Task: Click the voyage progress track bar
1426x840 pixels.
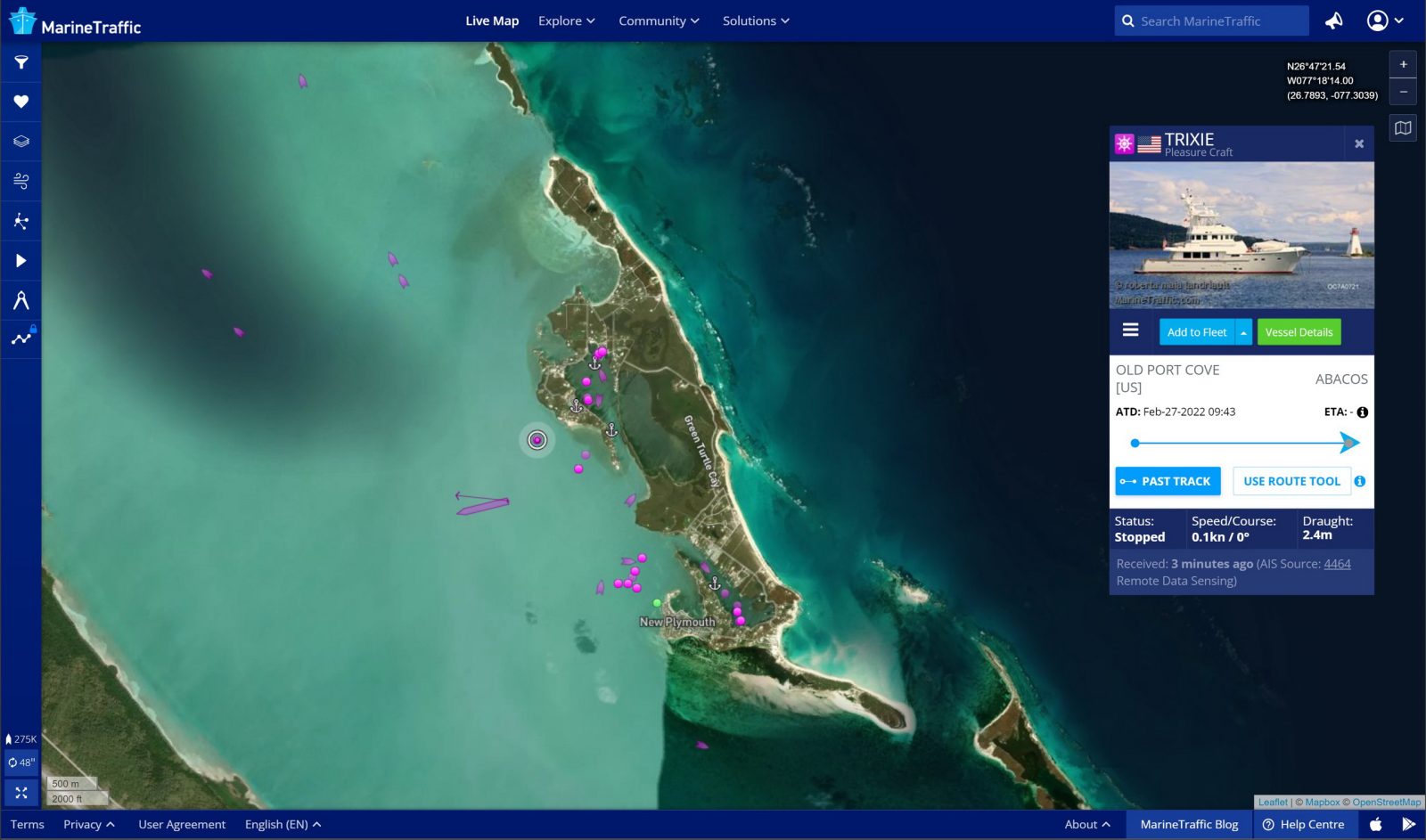Action: pyautogui.click(x=1245, y=443)
